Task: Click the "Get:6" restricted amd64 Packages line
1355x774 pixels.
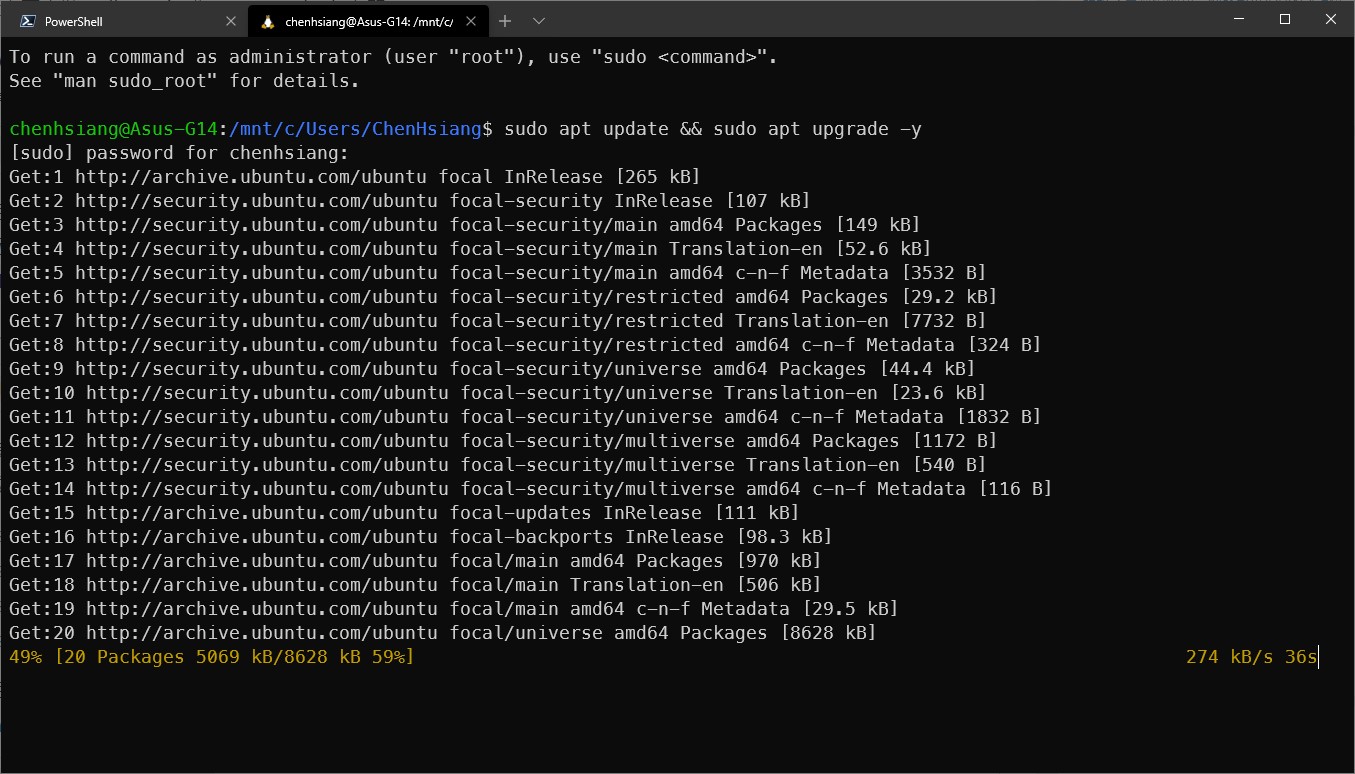Action: [x=503, y=297]
